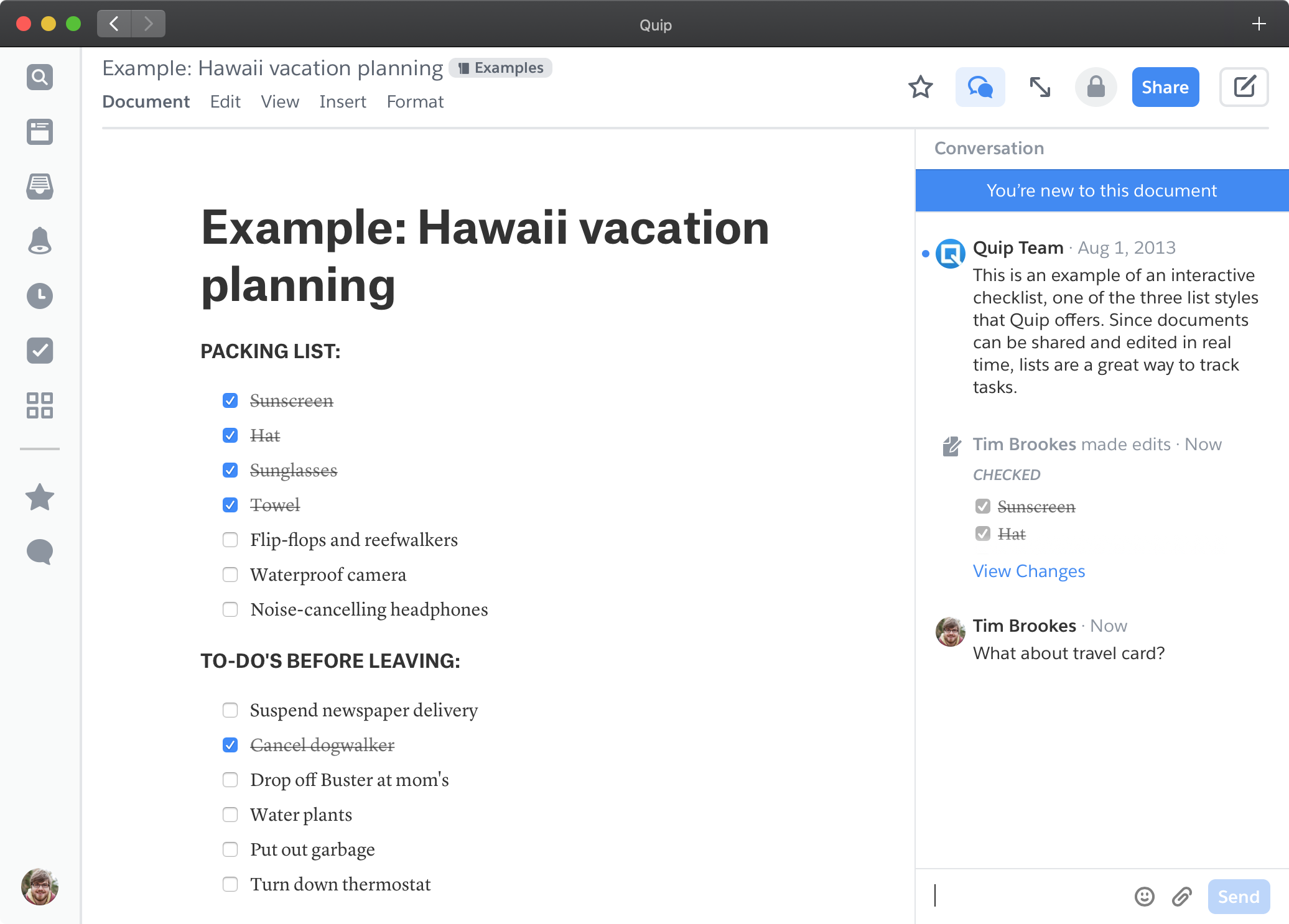The width and height of the screenshot is (1289, 924).
Task: Open the Document menu
Action: coord(146,102)
